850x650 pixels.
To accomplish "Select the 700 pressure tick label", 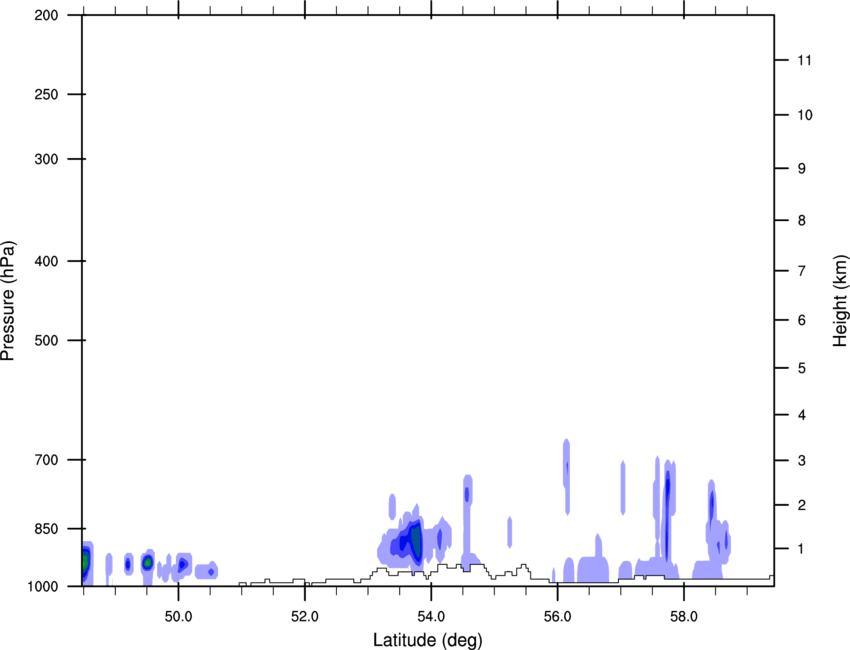I will pos(46,460).
